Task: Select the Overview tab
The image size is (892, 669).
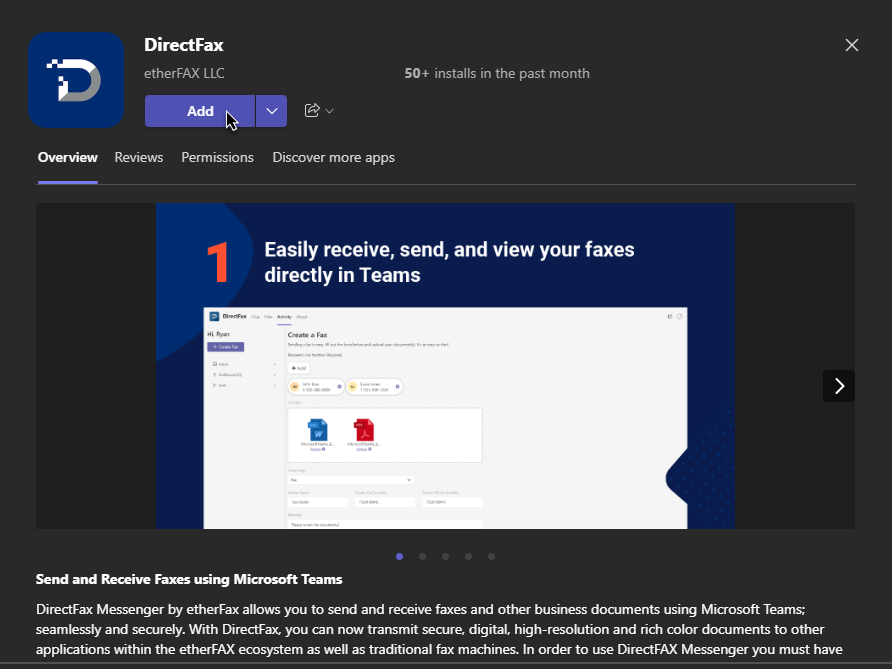Action: tap(67, 157)
